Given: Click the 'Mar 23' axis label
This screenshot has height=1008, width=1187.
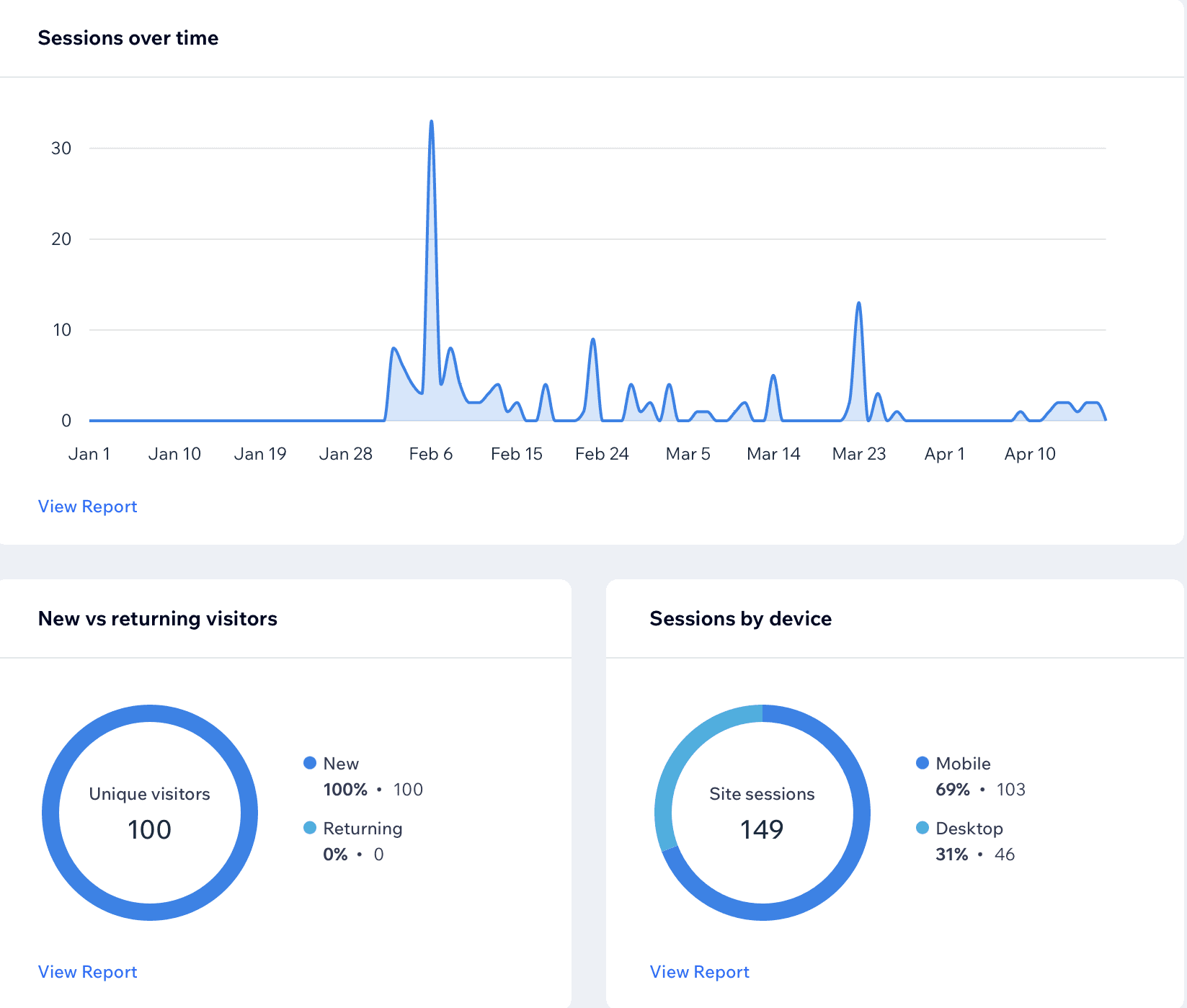Looking at the screenshot, I should pyautogui.click(x=859, y=454).
